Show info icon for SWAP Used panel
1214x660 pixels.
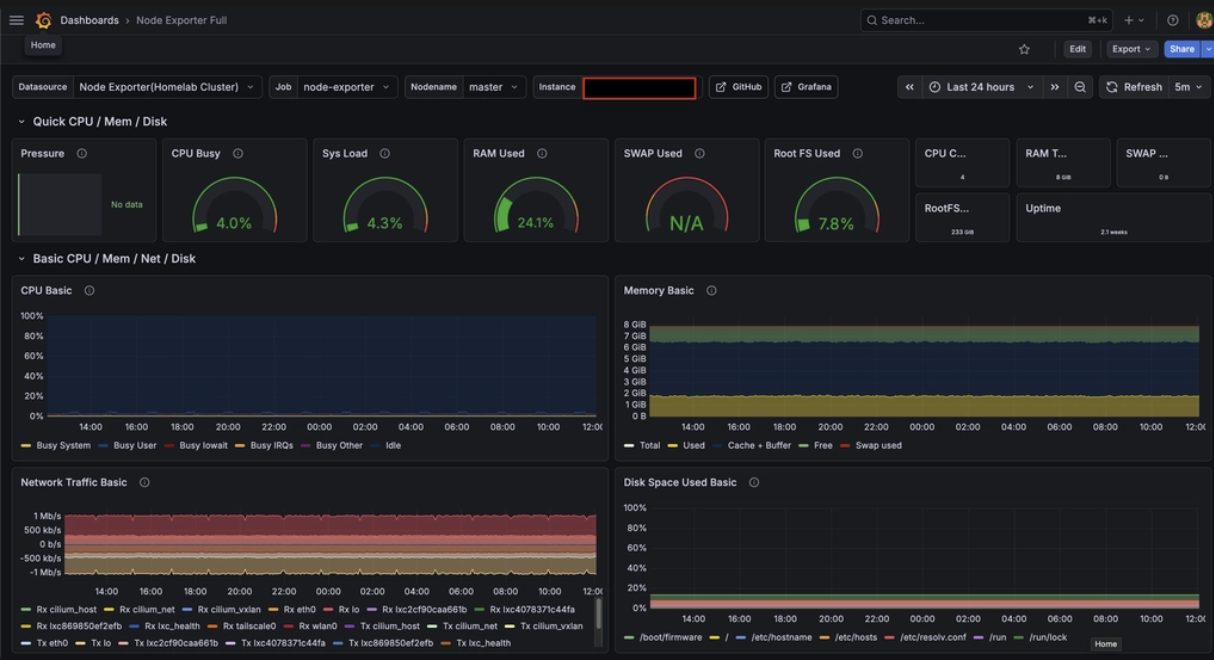(x=700, y=154)
